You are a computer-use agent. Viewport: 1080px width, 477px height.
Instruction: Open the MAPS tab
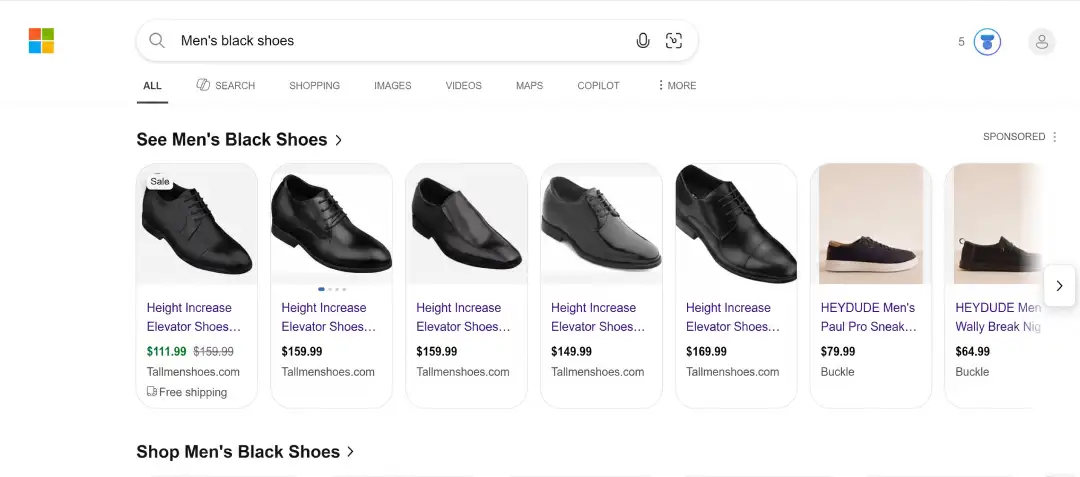coord(529,85)
